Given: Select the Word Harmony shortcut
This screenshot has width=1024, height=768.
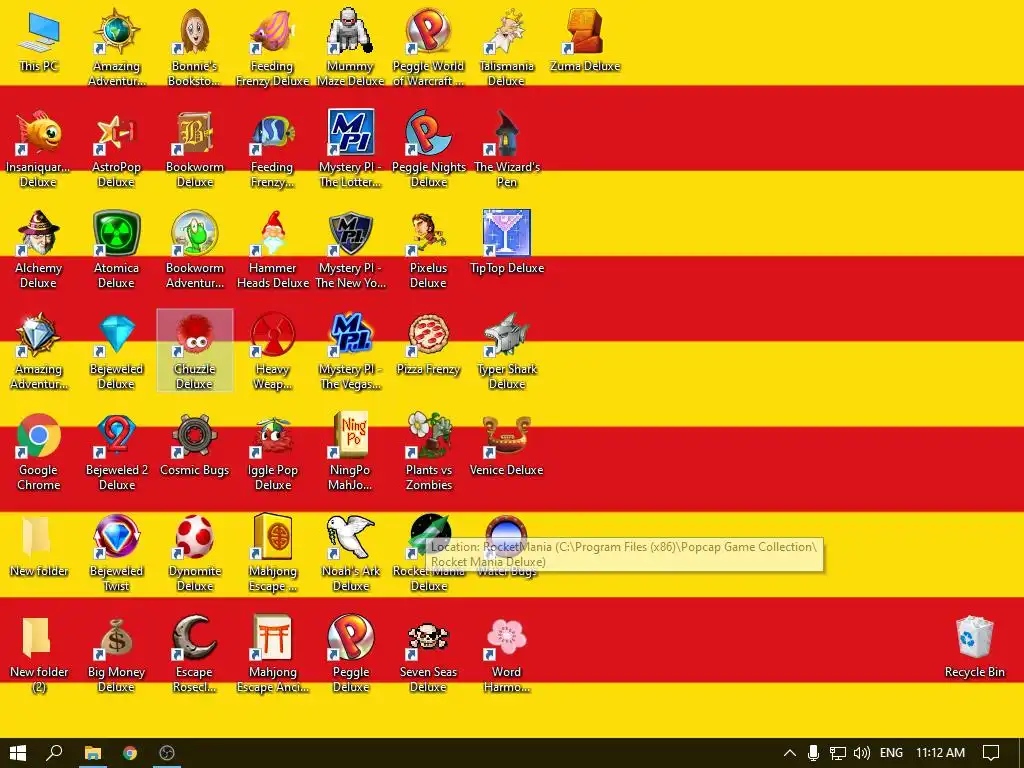Looking at the screenshot, I should (x=507, y=654).
